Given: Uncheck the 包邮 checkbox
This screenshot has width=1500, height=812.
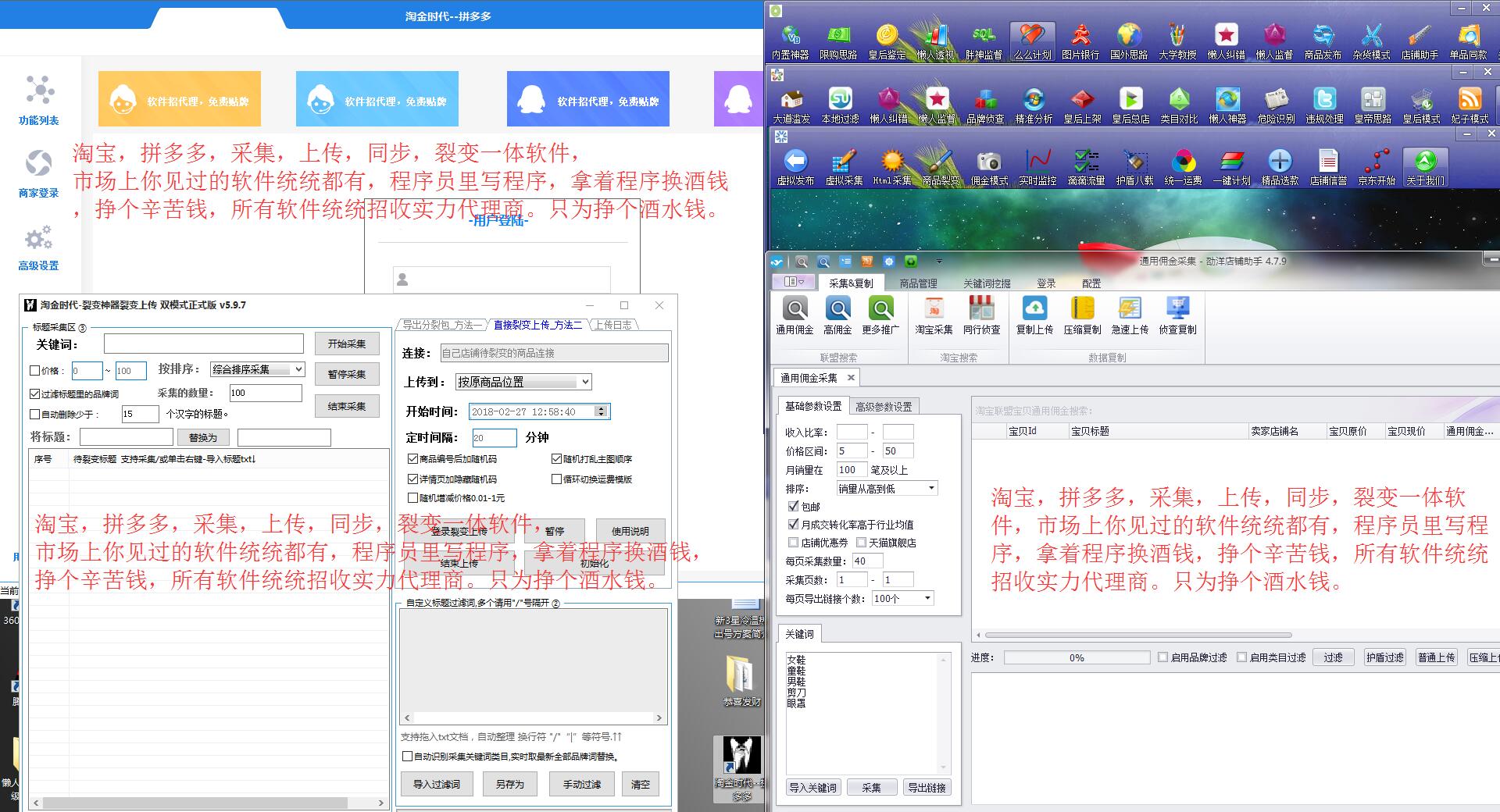Looking at the screenshot, I should tap(794, 507).
